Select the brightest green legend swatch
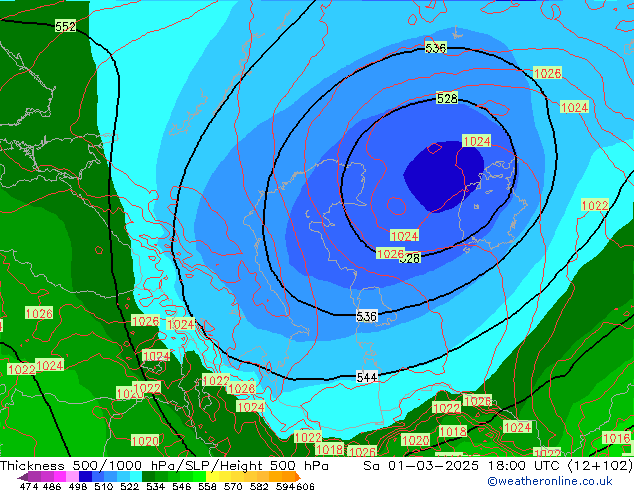634x490 pixels. point(199,476)
